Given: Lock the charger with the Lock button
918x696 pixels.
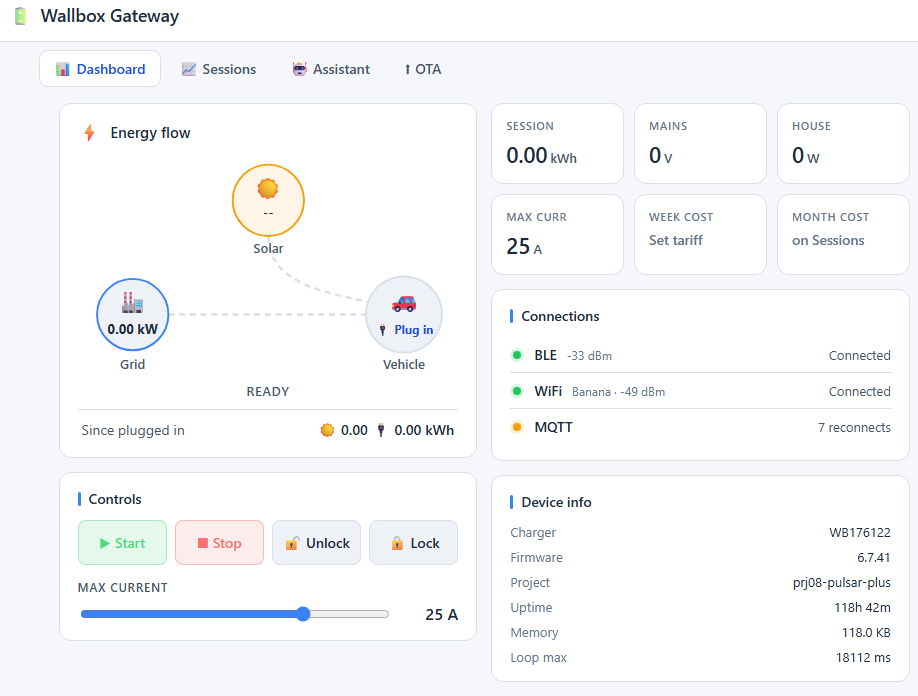Looking at the screenshot, I should click(413, 543).
